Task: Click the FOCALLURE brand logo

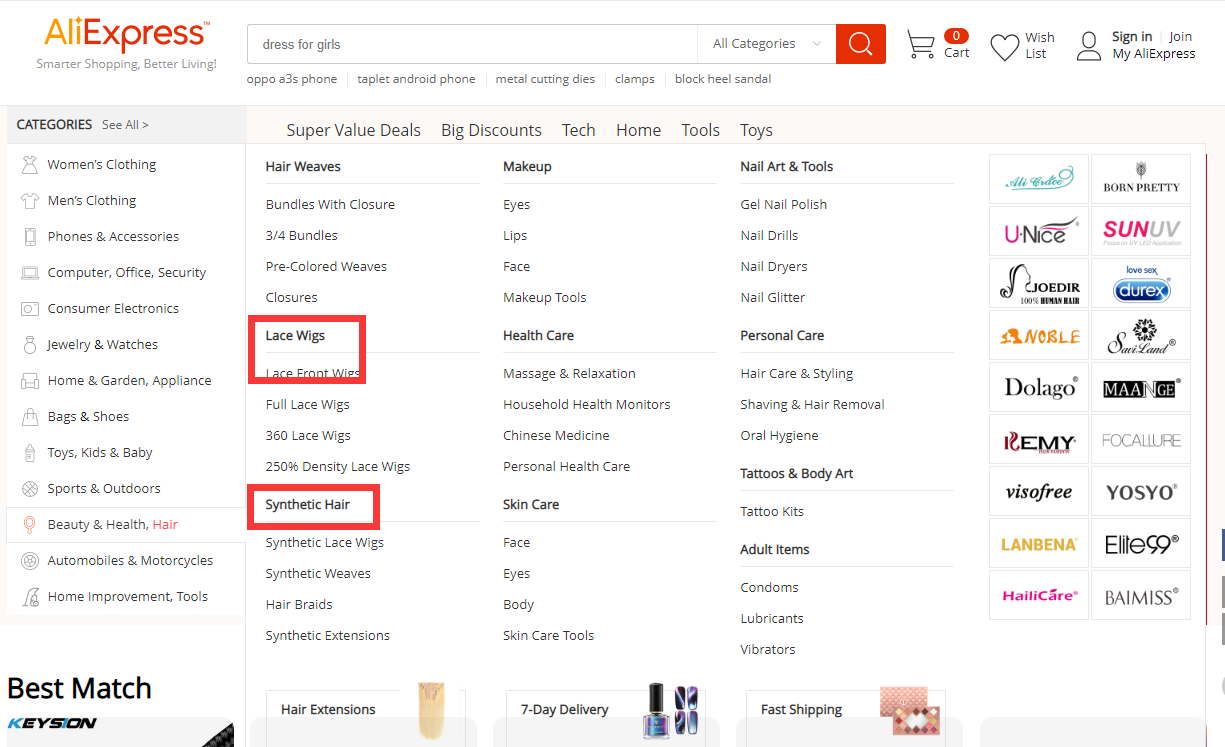Action: tap(1140, 439)
